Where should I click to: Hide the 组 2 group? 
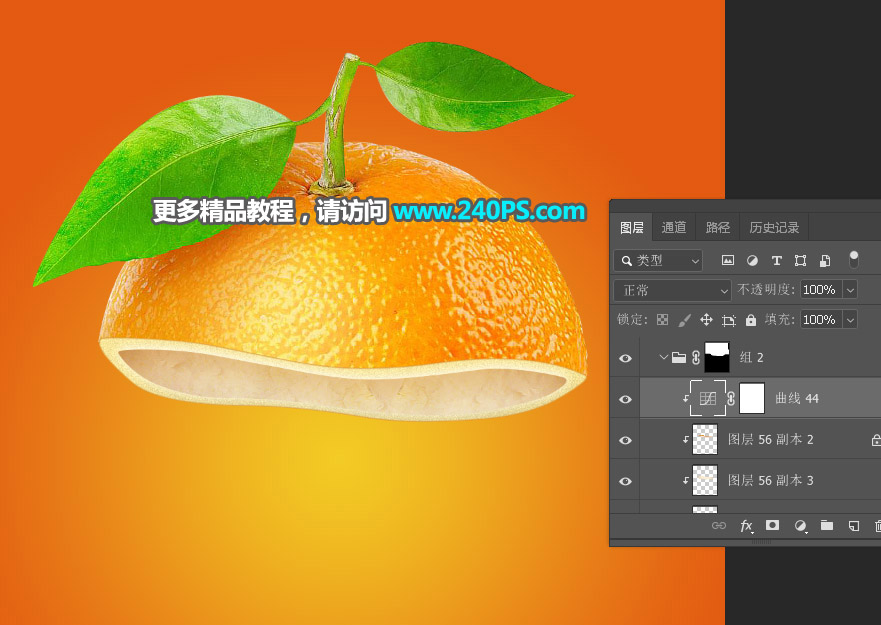coord(625,358)
